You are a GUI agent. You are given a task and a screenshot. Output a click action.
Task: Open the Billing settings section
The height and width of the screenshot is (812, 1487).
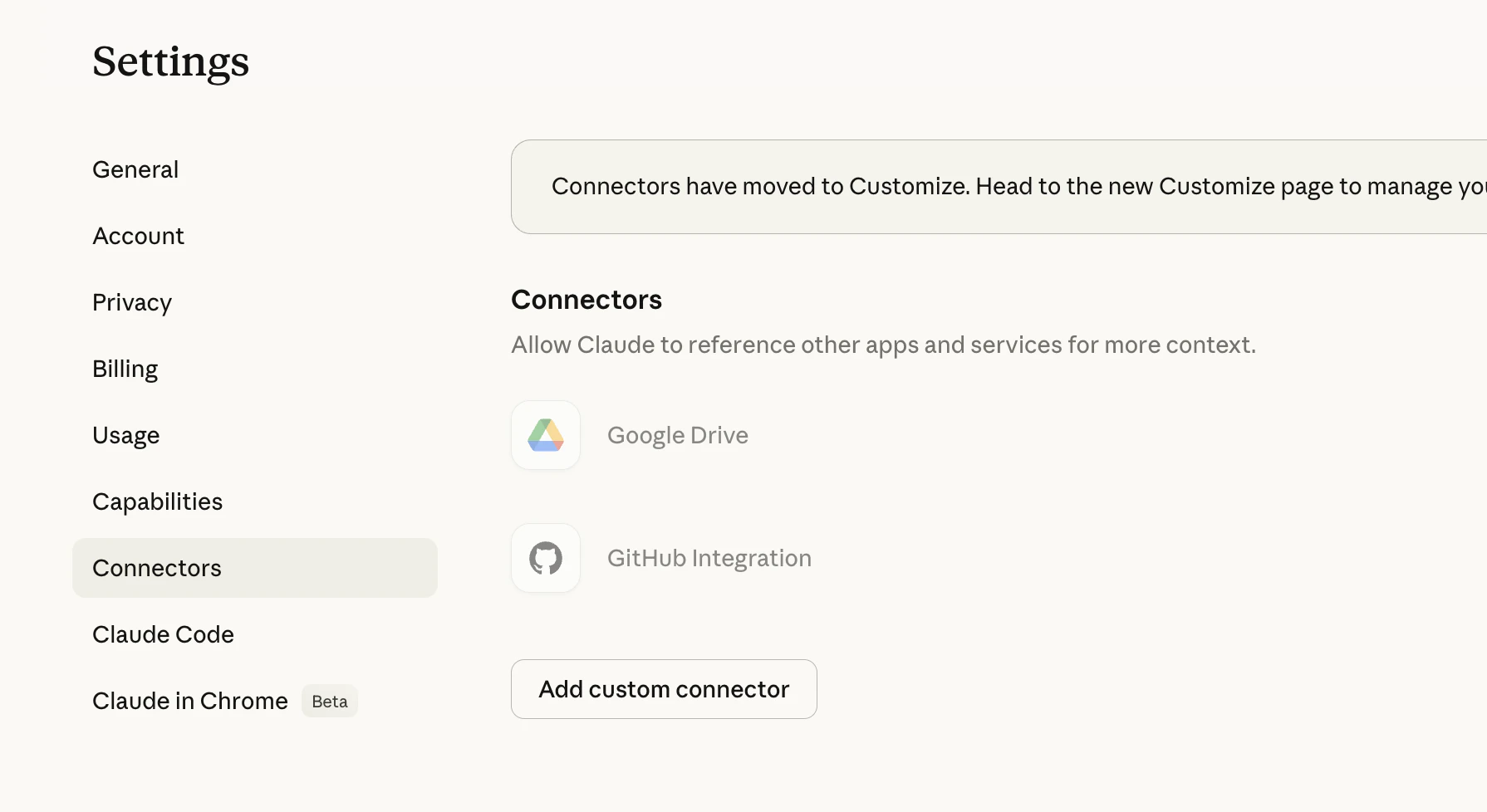coord(125,369)
